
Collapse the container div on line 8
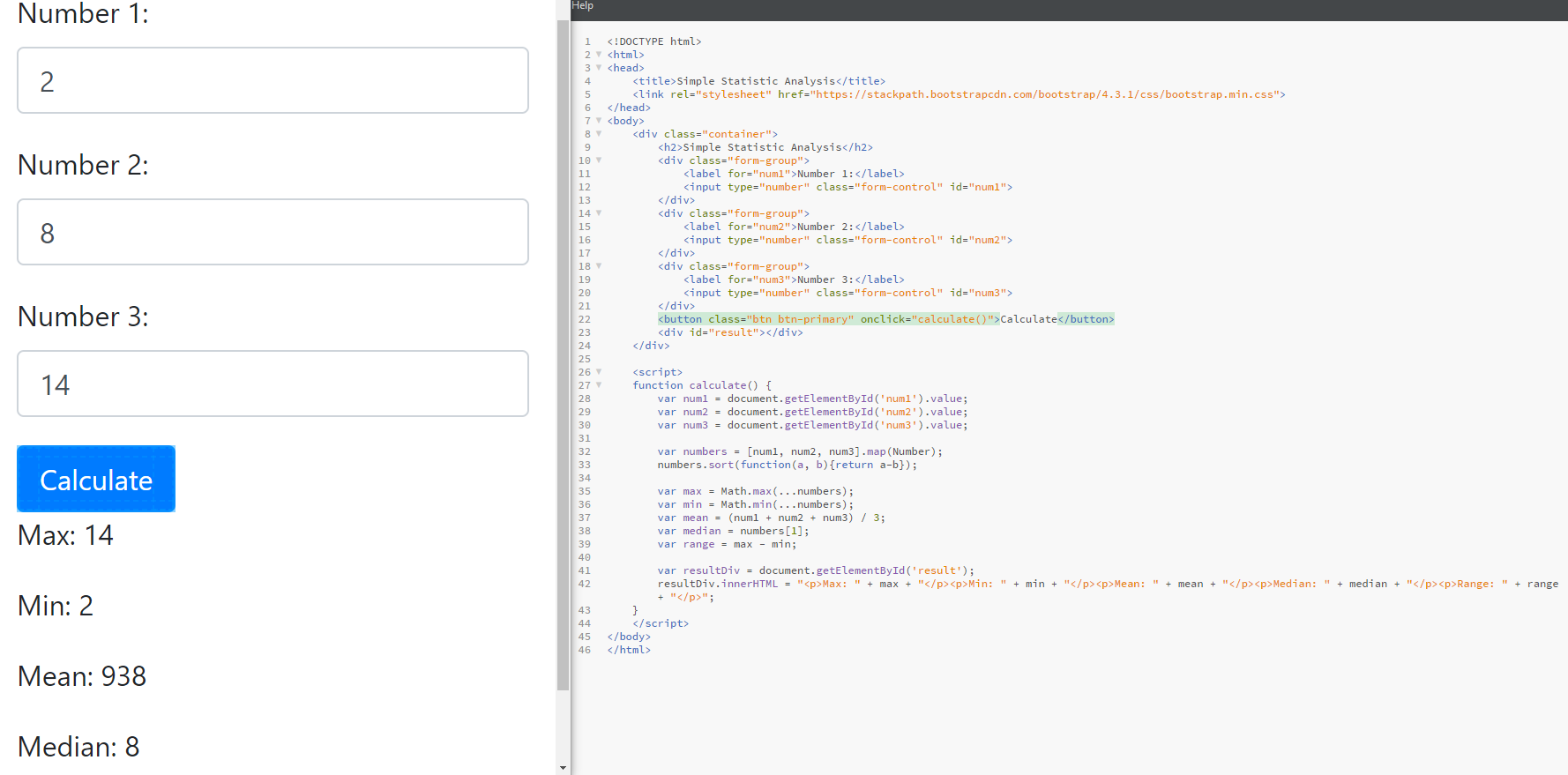[599, 134]
